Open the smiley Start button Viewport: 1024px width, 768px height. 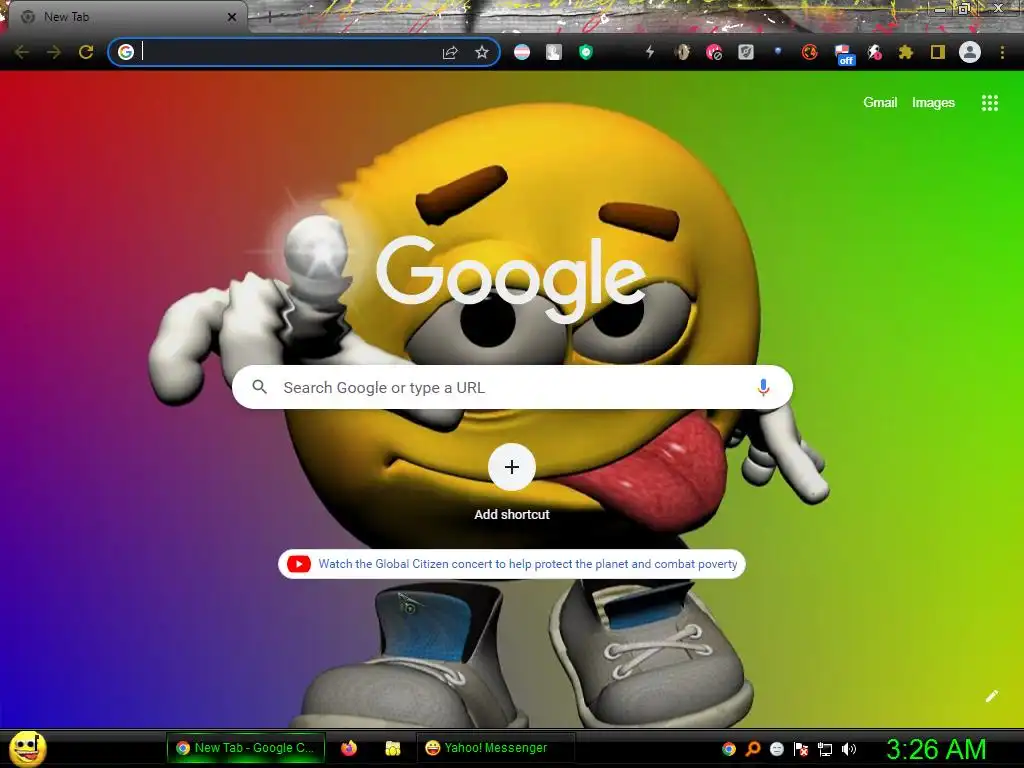(x=27, y=748)
